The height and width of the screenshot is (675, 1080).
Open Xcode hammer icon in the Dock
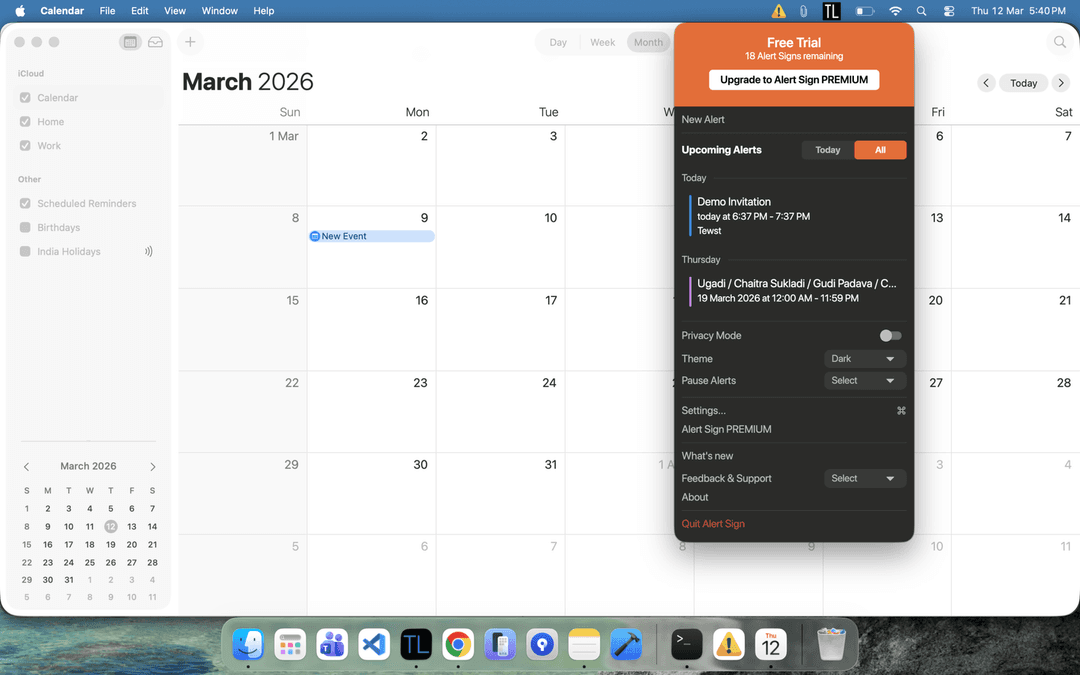click(x=626, y=645)
